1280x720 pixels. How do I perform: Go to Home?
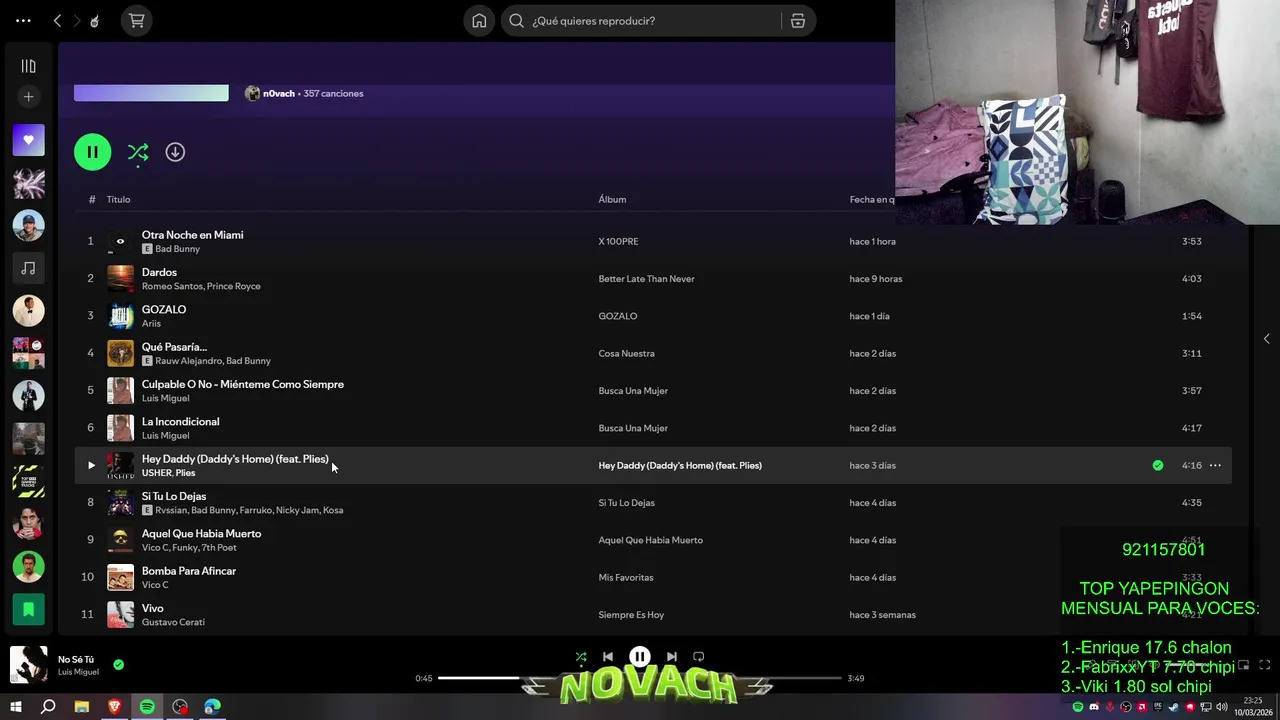[x=480, y=21]
